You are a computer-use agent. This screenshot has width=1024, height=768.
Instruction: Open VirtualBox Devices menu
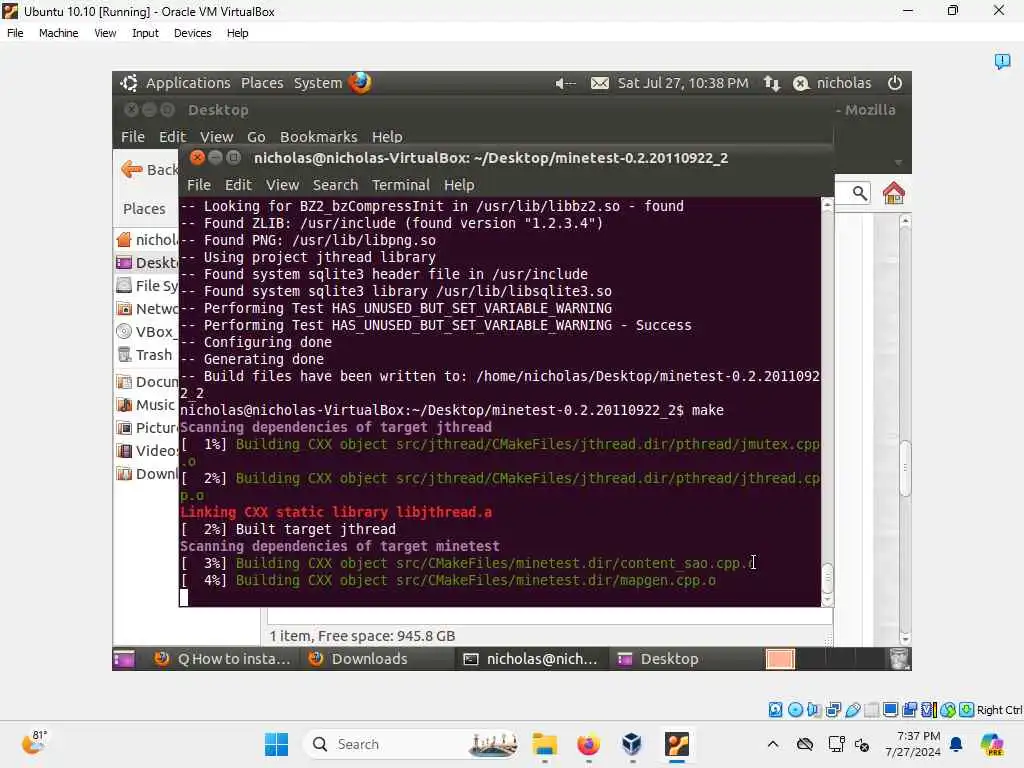click(192, 33)
